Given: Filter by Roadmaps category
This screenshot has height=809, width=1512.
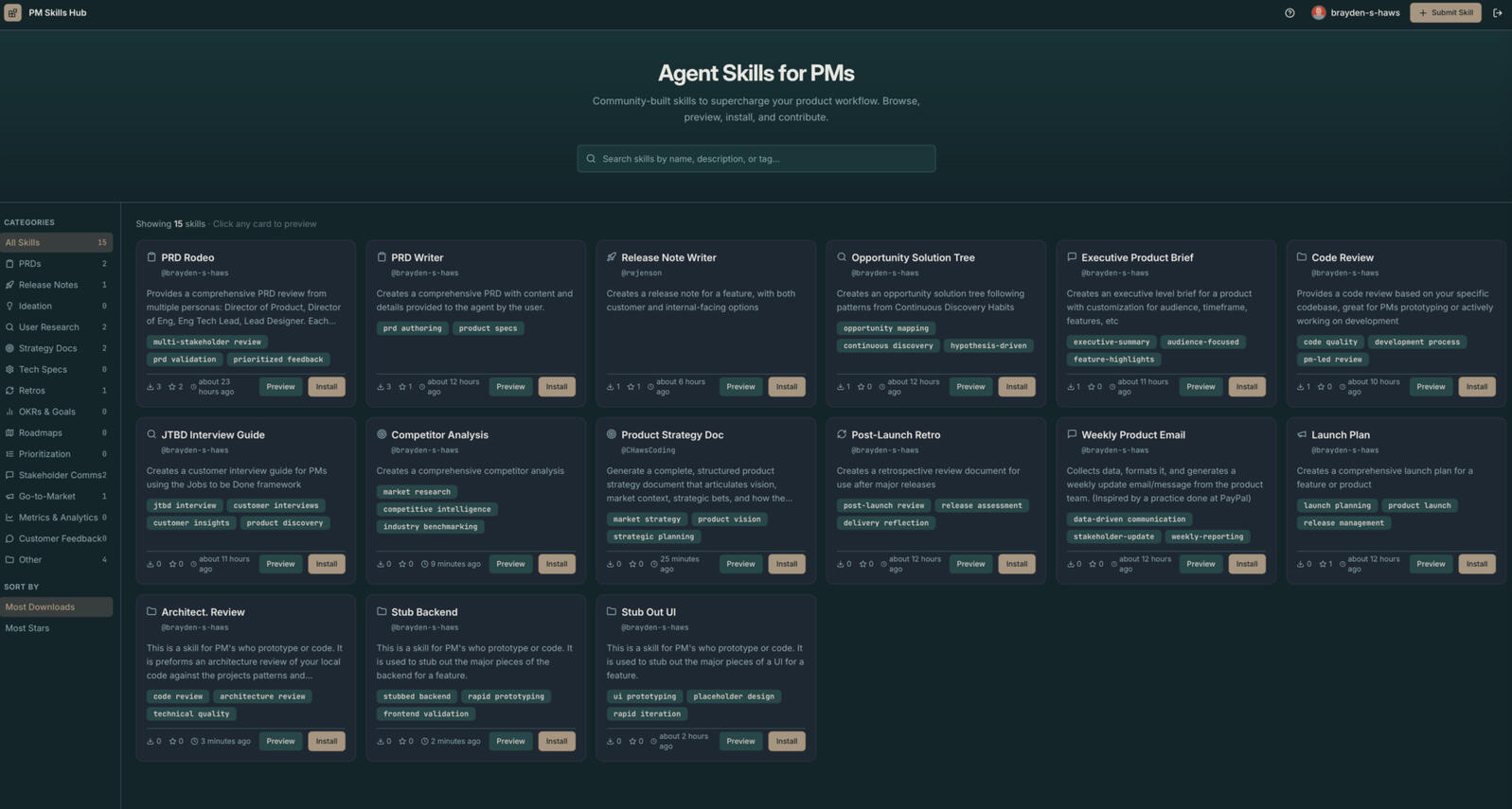Looking at the screenshot, I should pos(56,432).
